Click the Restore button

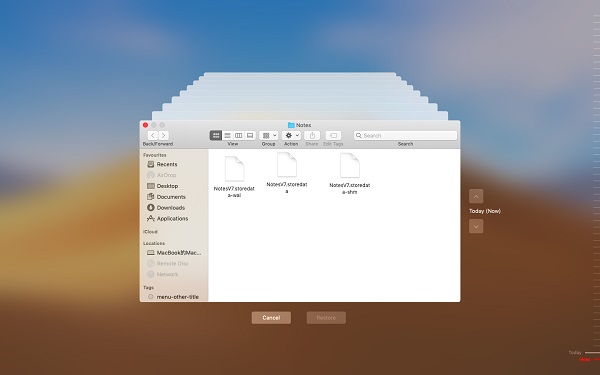(x=326, y=318)
